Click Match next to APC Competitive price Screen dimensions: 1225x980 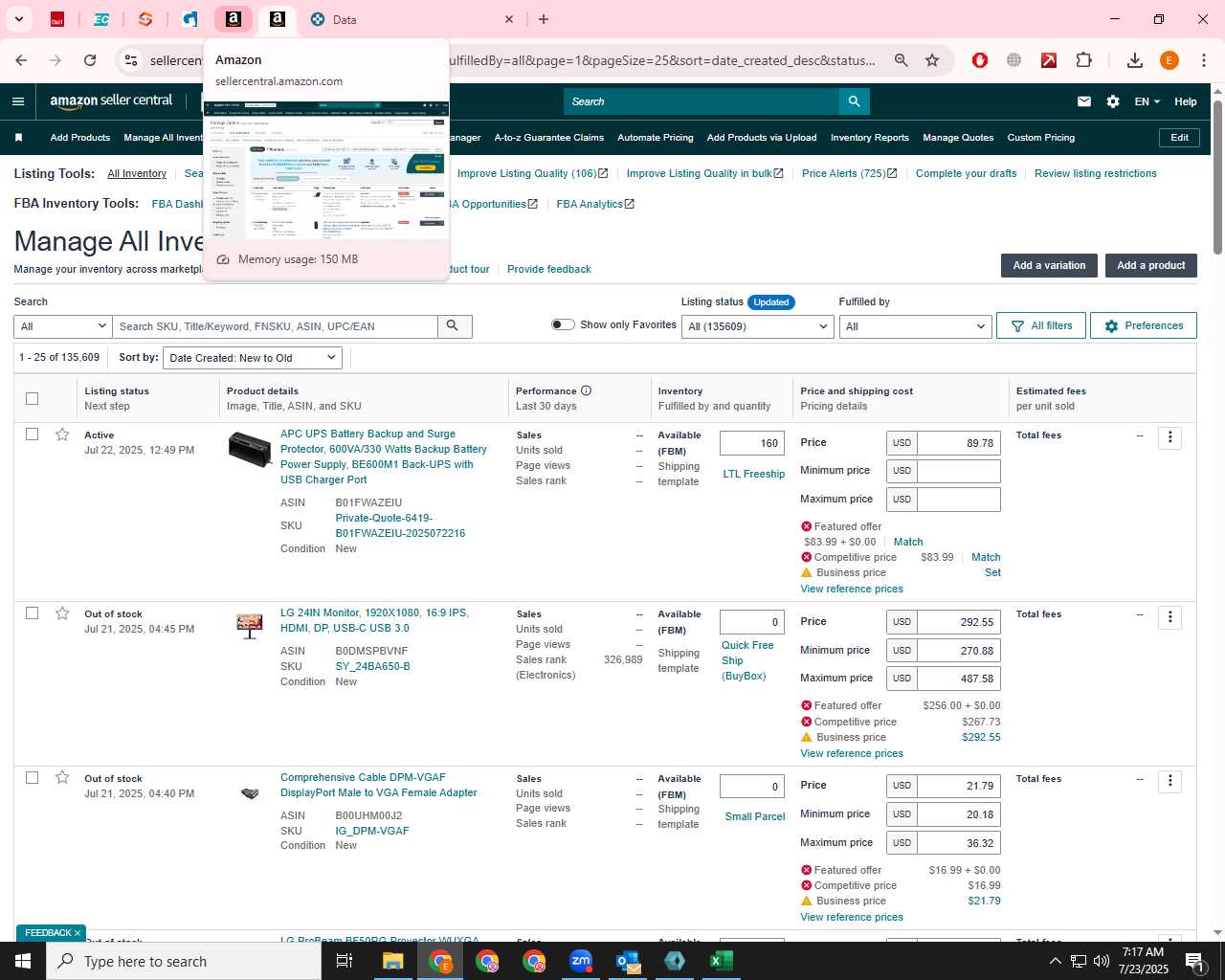pos(986,557)
